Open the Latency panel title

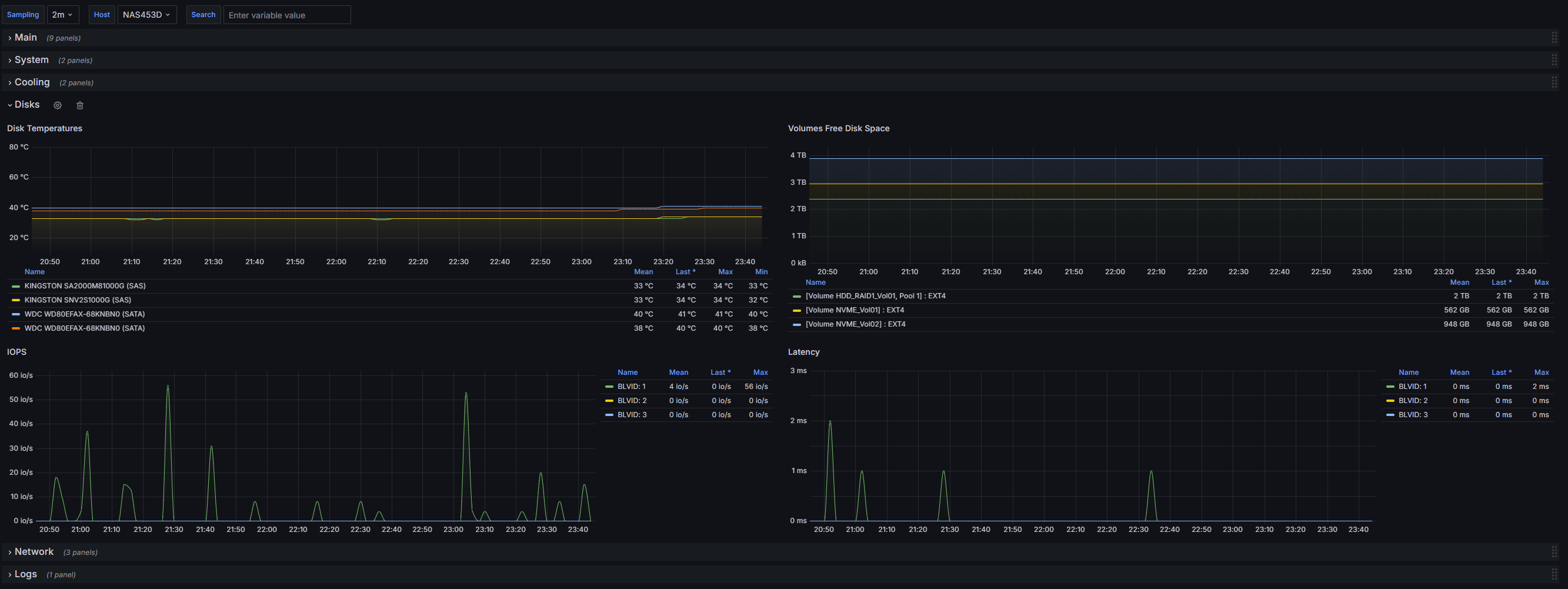point(803,352)
